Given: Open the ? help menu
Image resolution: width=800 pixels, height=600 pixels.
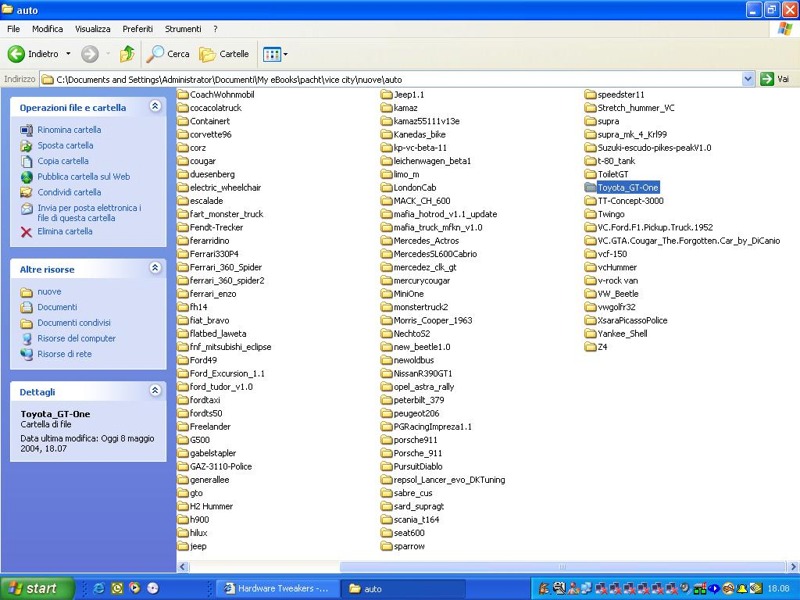Looking at the screenshot, I should [x=215, y=29].
